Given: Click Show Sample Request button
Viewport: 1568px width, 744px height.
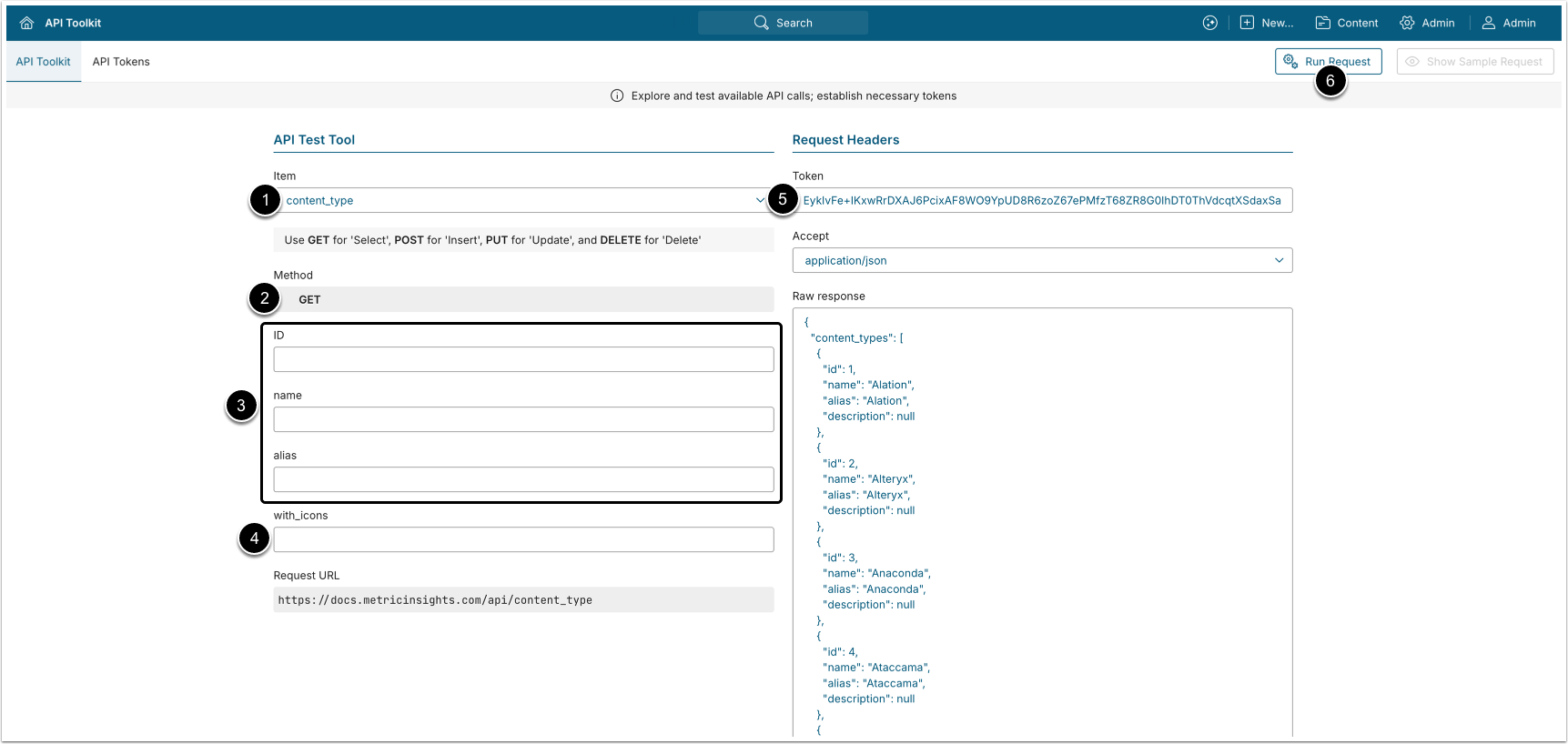Looking at the screenshot, I should click(1474, 62).
